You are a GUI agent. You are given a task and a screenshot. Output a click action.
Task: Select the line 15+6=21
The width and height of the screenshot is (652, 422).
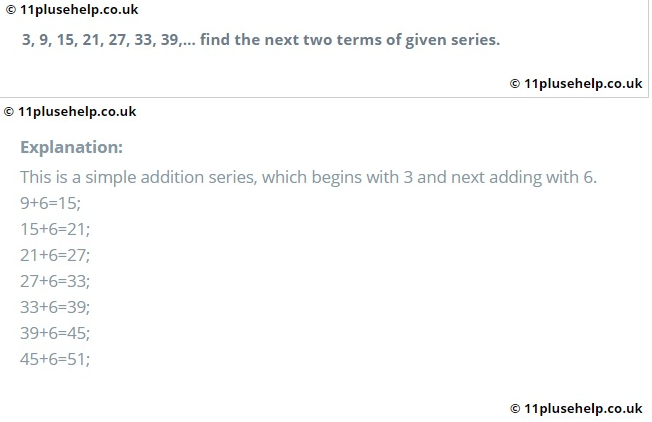[x=55, y=229]
